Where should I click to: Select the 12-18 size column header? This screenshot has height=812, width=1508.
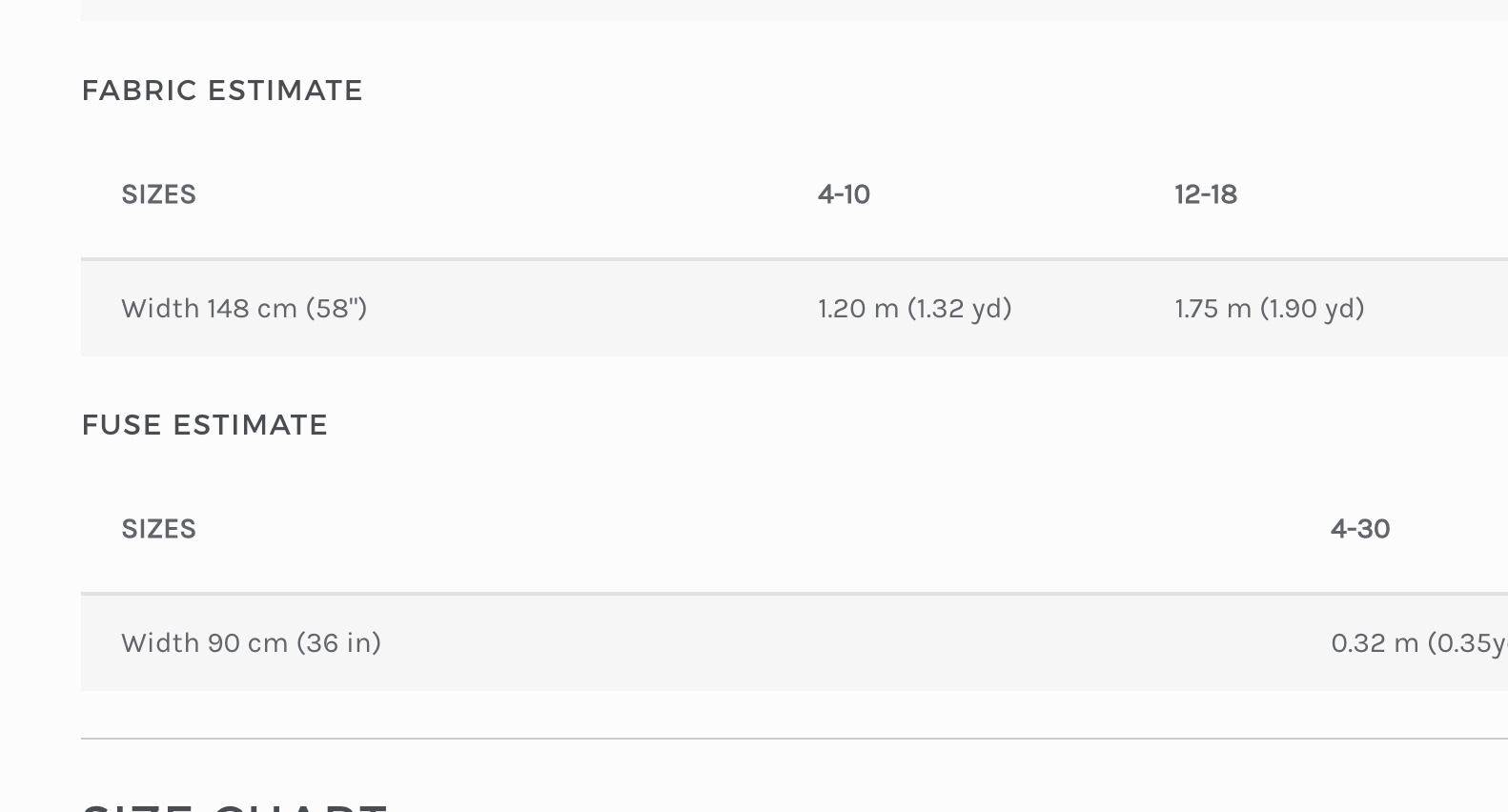point(1206,194)
